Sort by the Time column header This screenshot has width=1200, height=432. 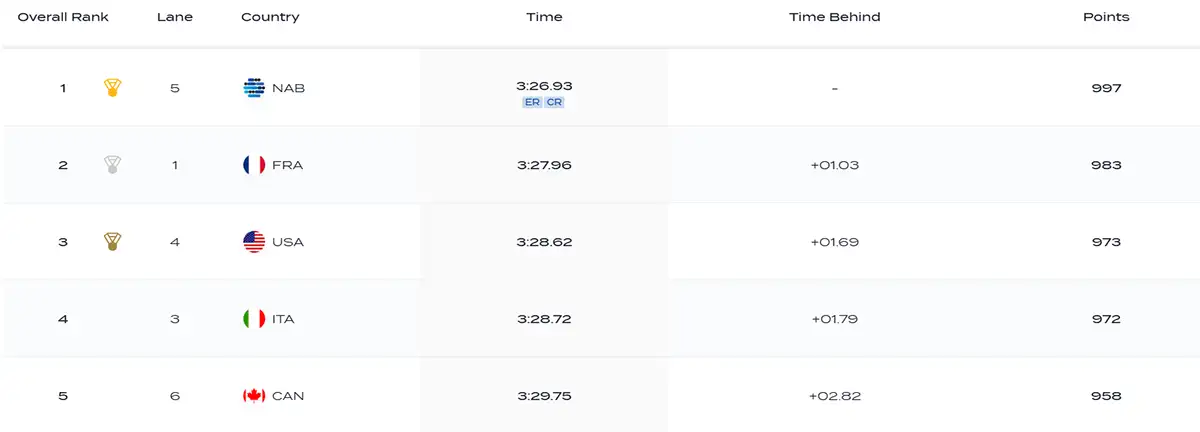[x=544, y=17]
